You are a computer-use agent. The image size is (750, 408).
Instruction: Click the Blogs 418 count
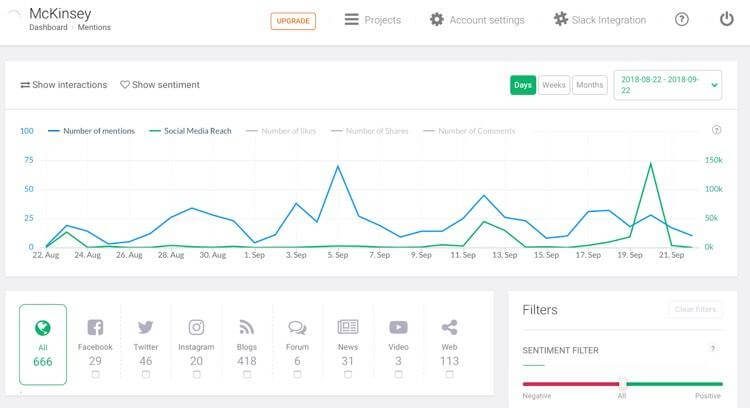(x=247, y=361)
